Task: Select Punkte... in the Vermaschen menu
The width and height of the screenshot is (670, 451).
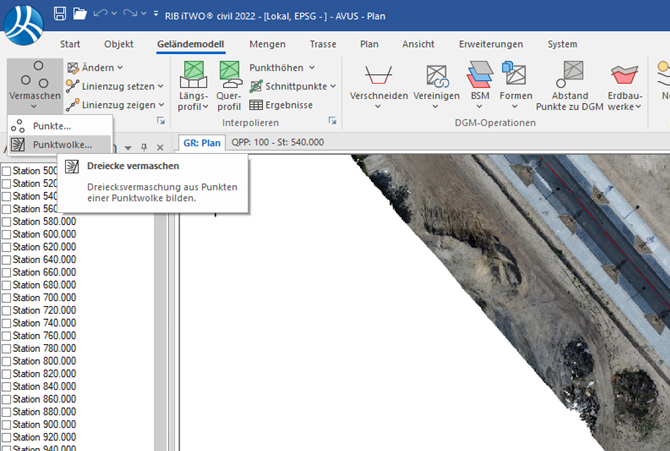Action: (x=51, y=126)
